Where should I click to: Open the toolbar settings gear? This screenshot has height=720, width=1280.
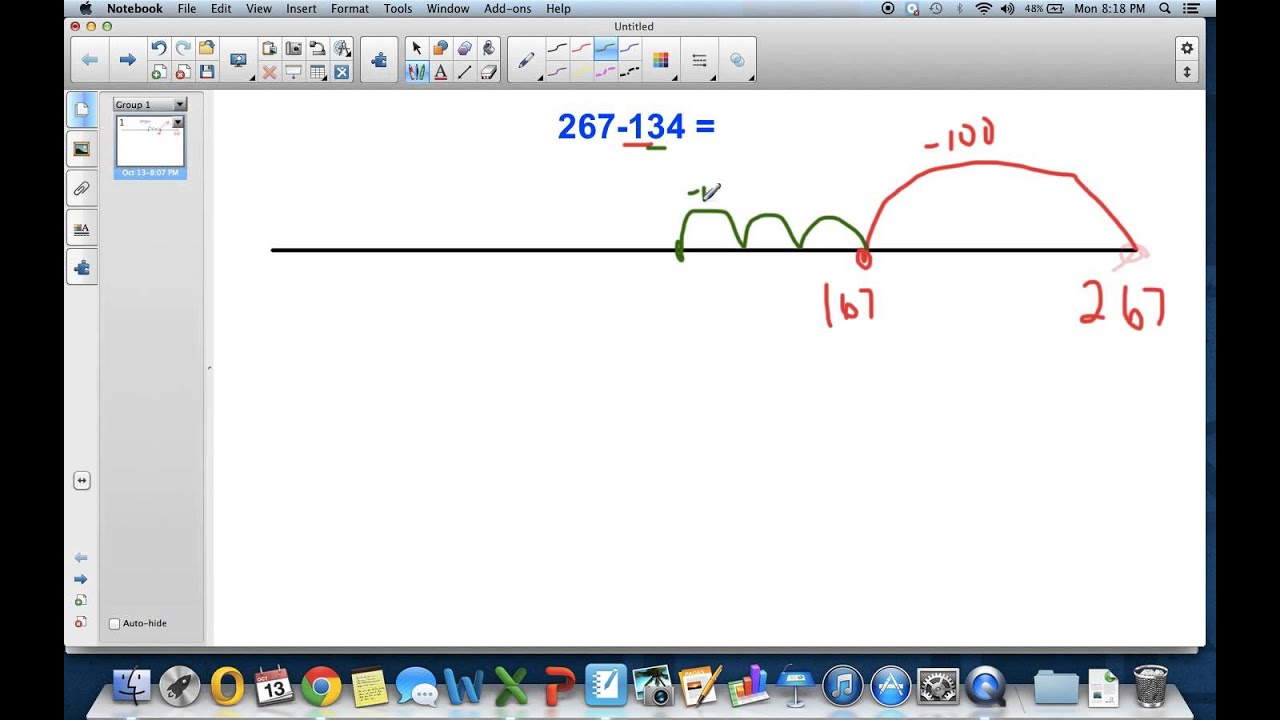(1187, 48)
